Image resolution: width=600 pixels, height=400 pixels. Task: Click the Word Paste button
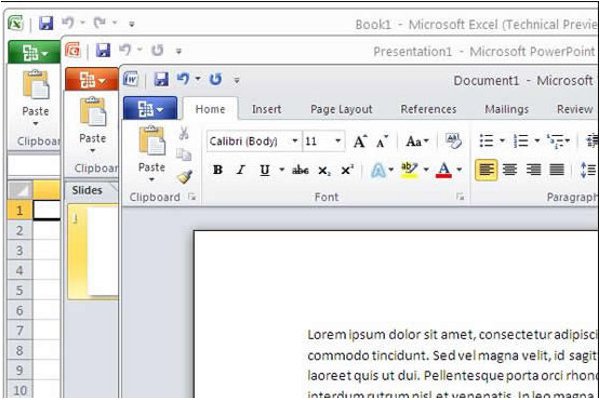[152, 154]
